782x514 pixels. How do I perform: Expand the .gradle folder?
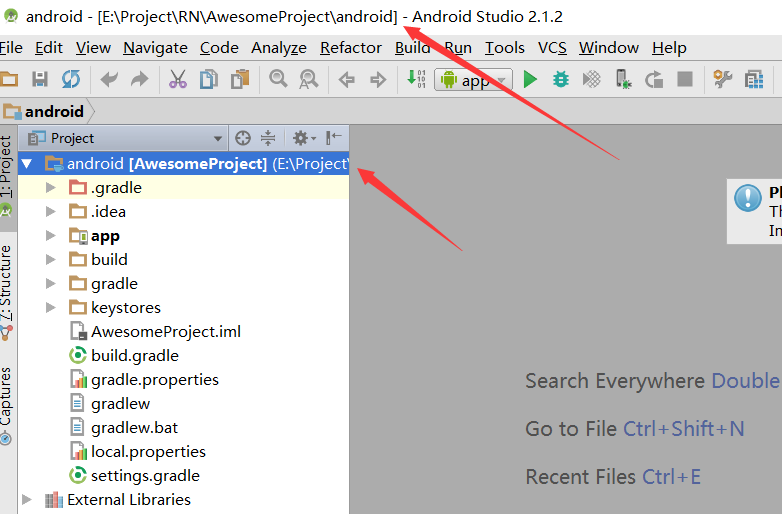[50, 187]
